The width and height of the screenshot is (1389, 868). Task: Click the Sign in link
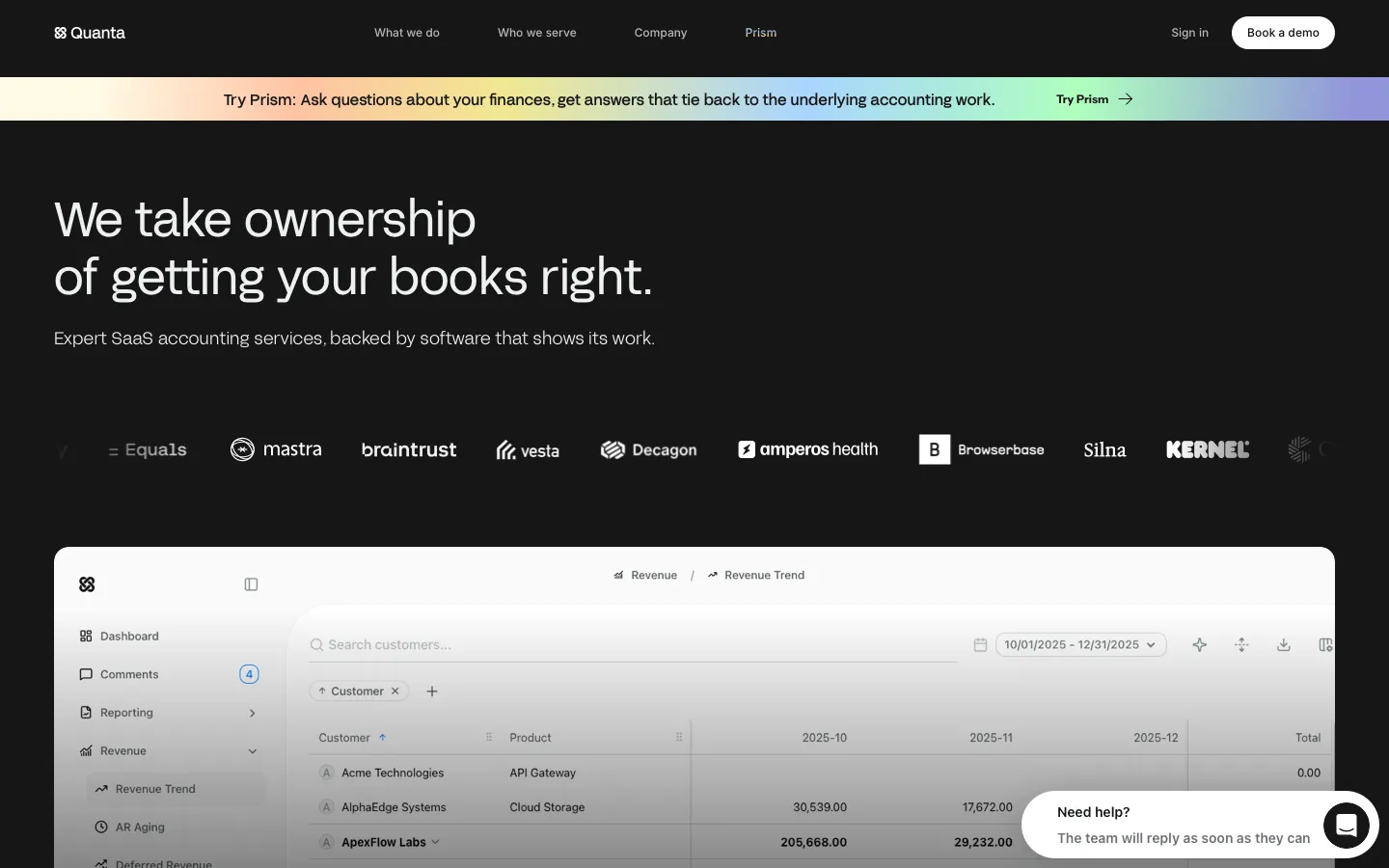click(1189, 33)
